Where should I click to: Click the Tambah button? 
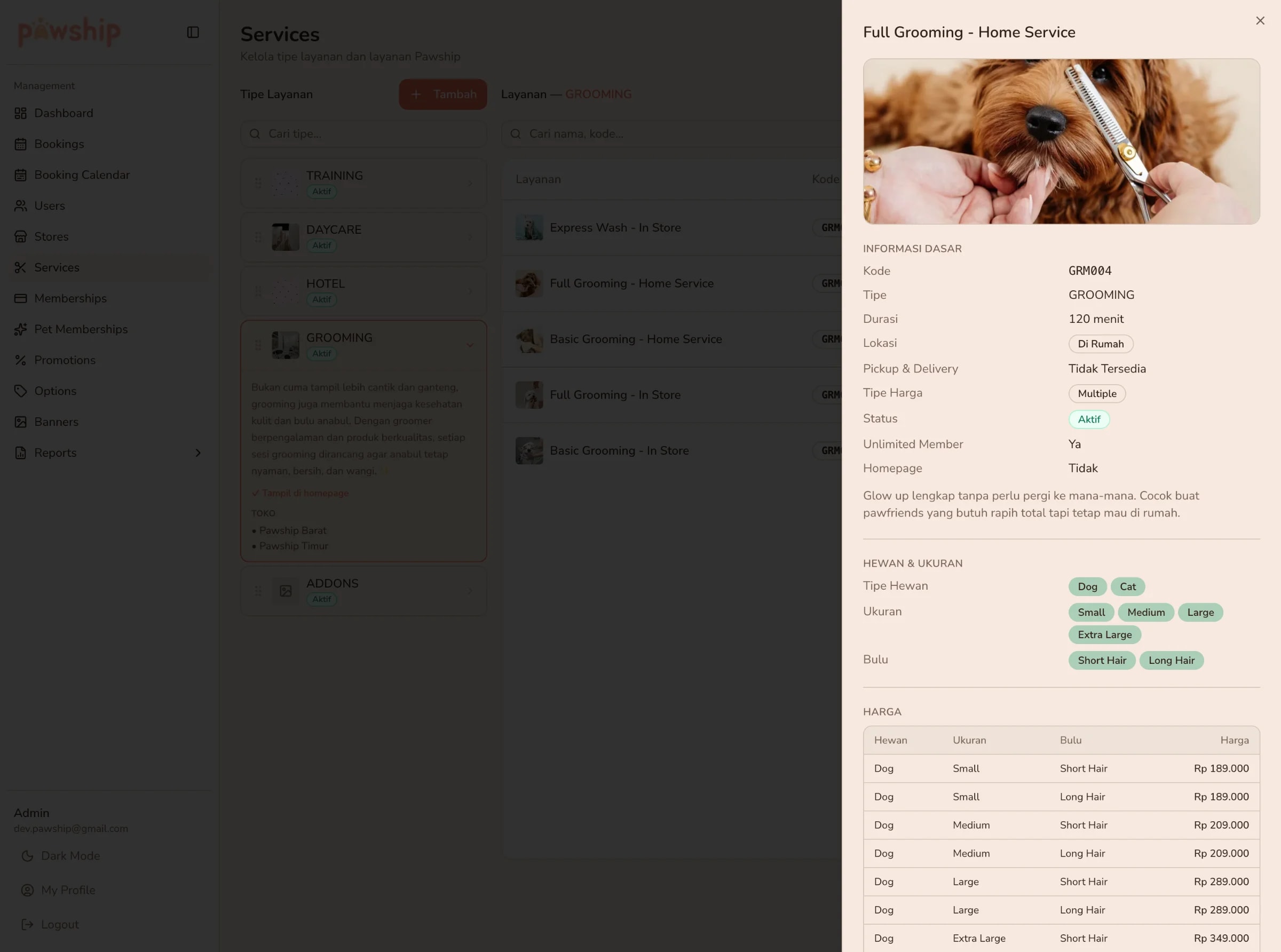tap(442, 94)
